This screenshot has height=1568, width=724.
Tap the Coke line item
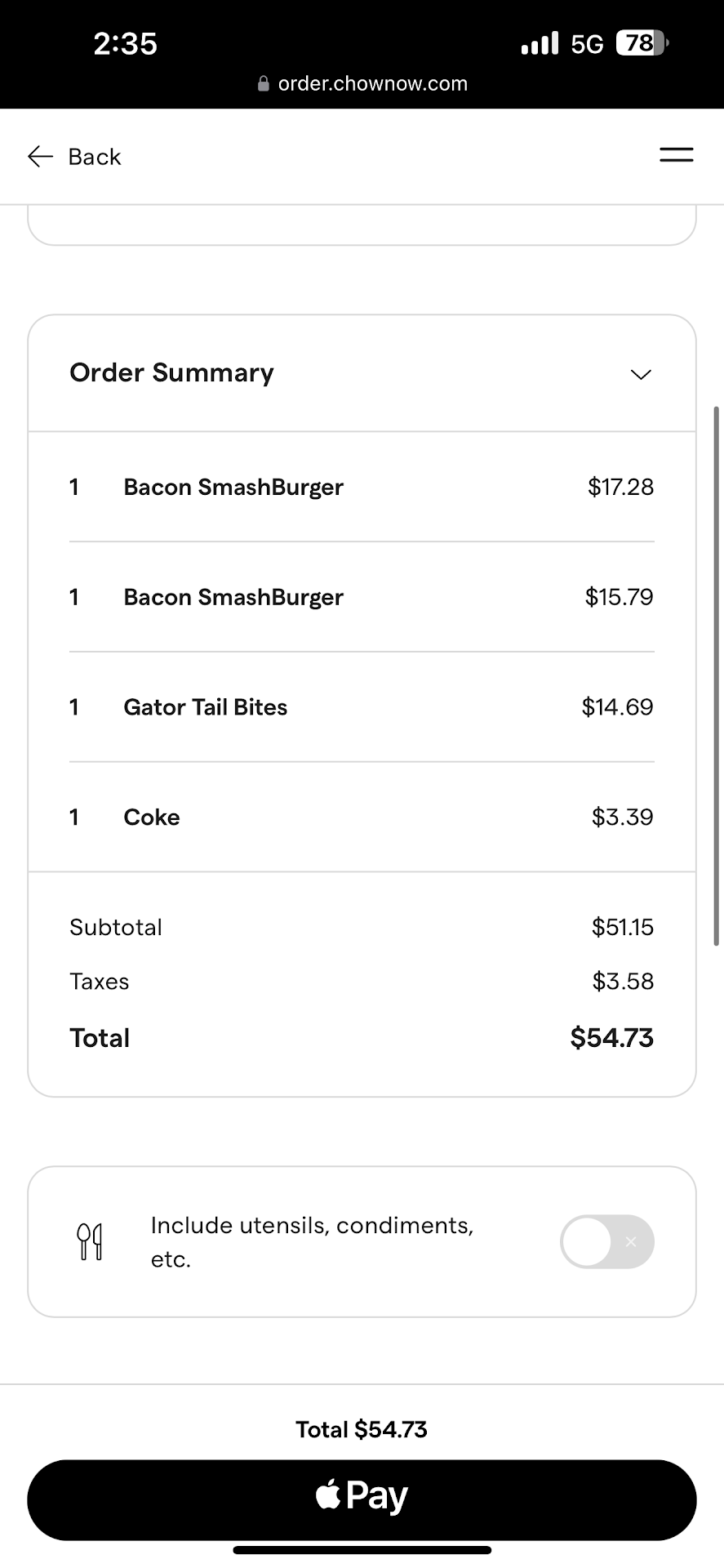(x=152, y=817)
